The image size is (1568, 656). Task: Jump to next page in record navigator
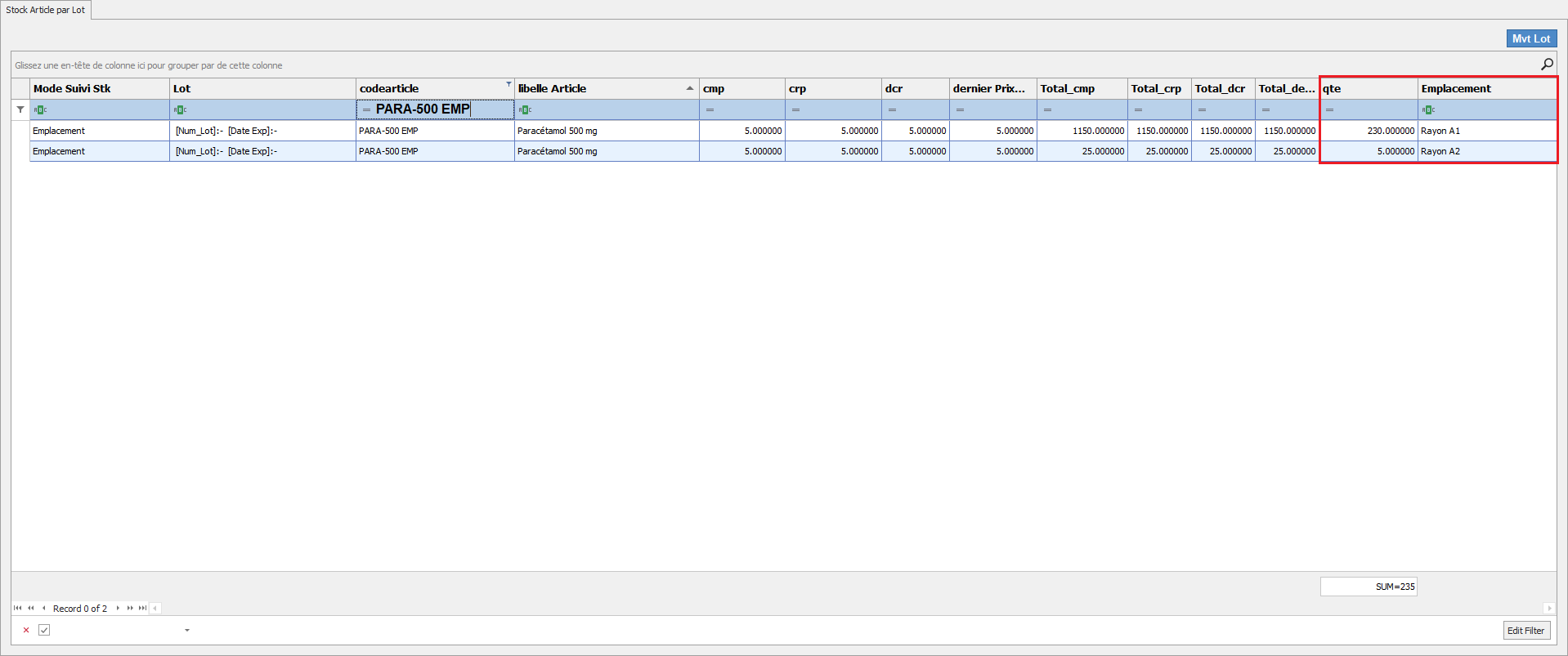[130, 608]
